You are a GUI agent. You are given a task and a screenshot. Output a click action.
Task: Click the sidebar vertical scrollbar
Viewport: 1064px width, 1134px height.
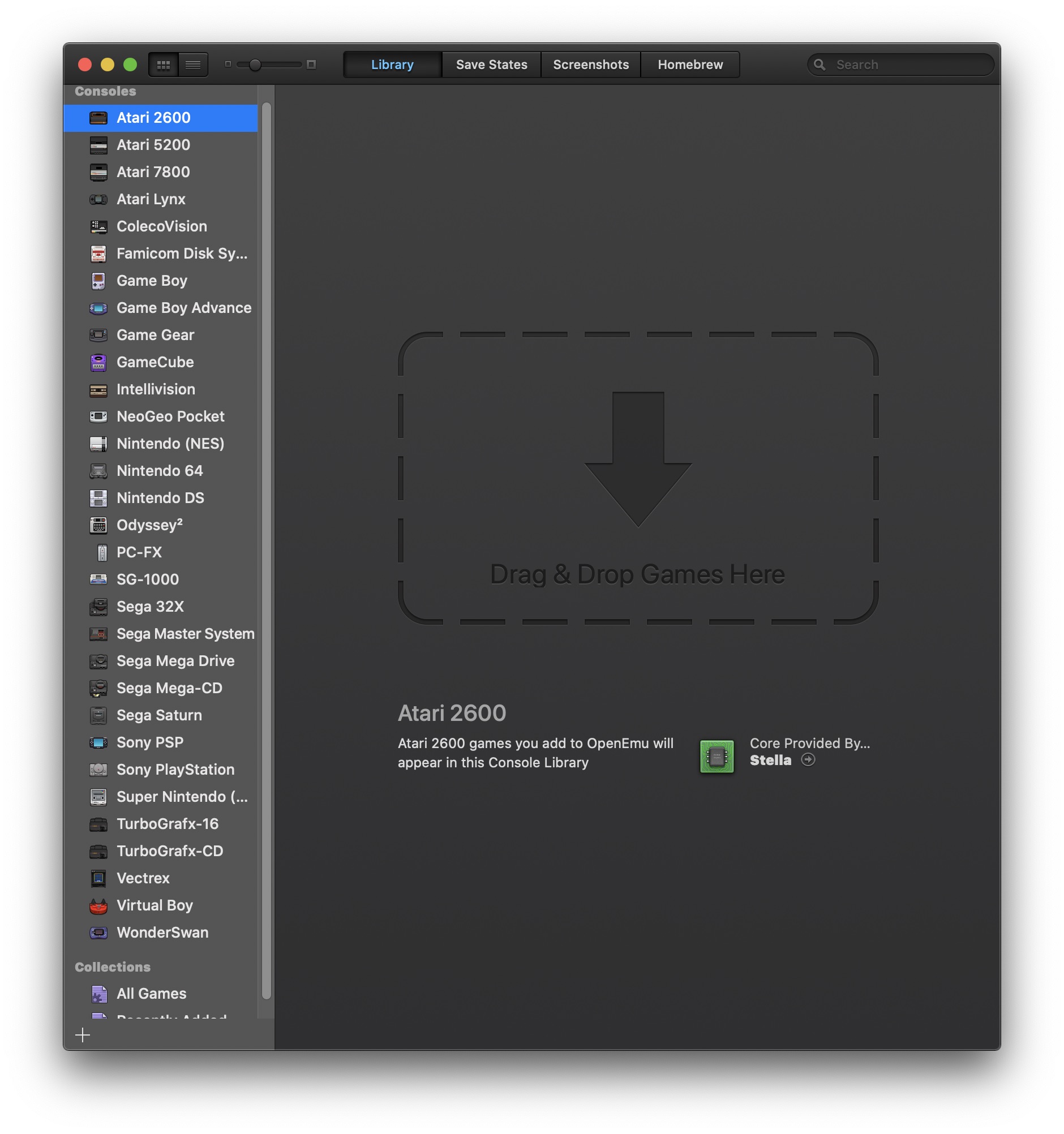point(266,551)
